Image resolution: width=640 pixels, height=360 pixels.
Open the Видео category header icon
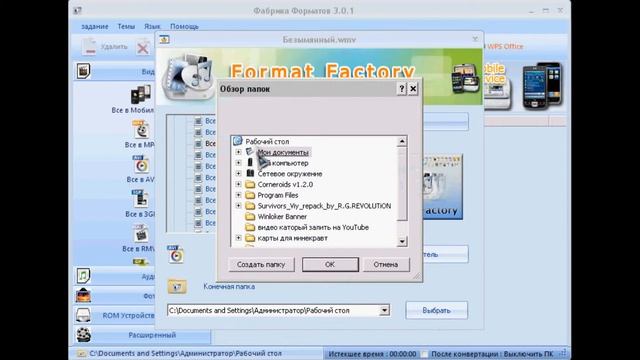(83, 71)
